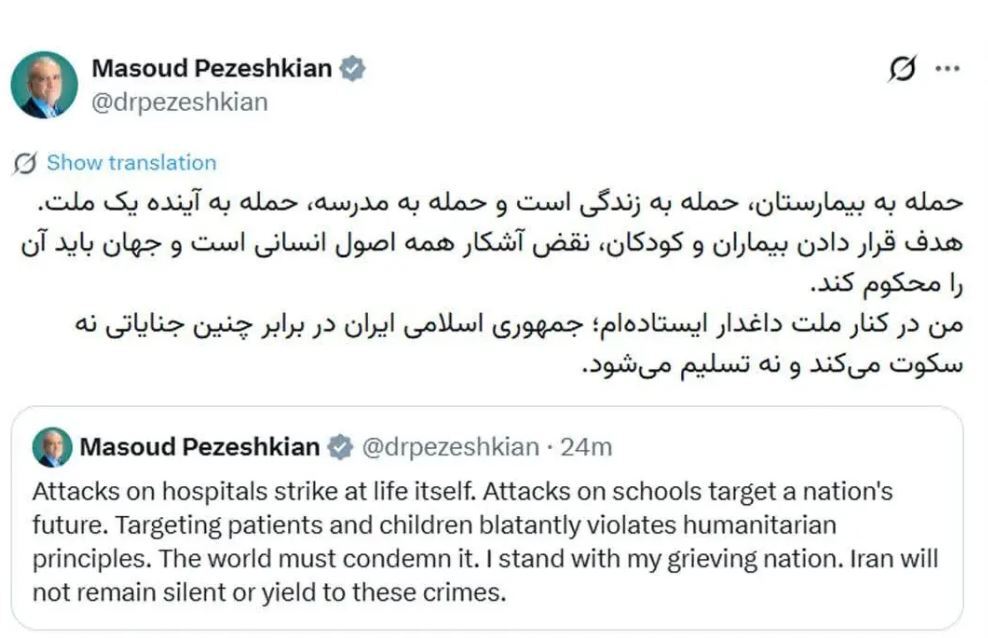
Task: Show translation of the Persian post
Action: pos(131,163)
